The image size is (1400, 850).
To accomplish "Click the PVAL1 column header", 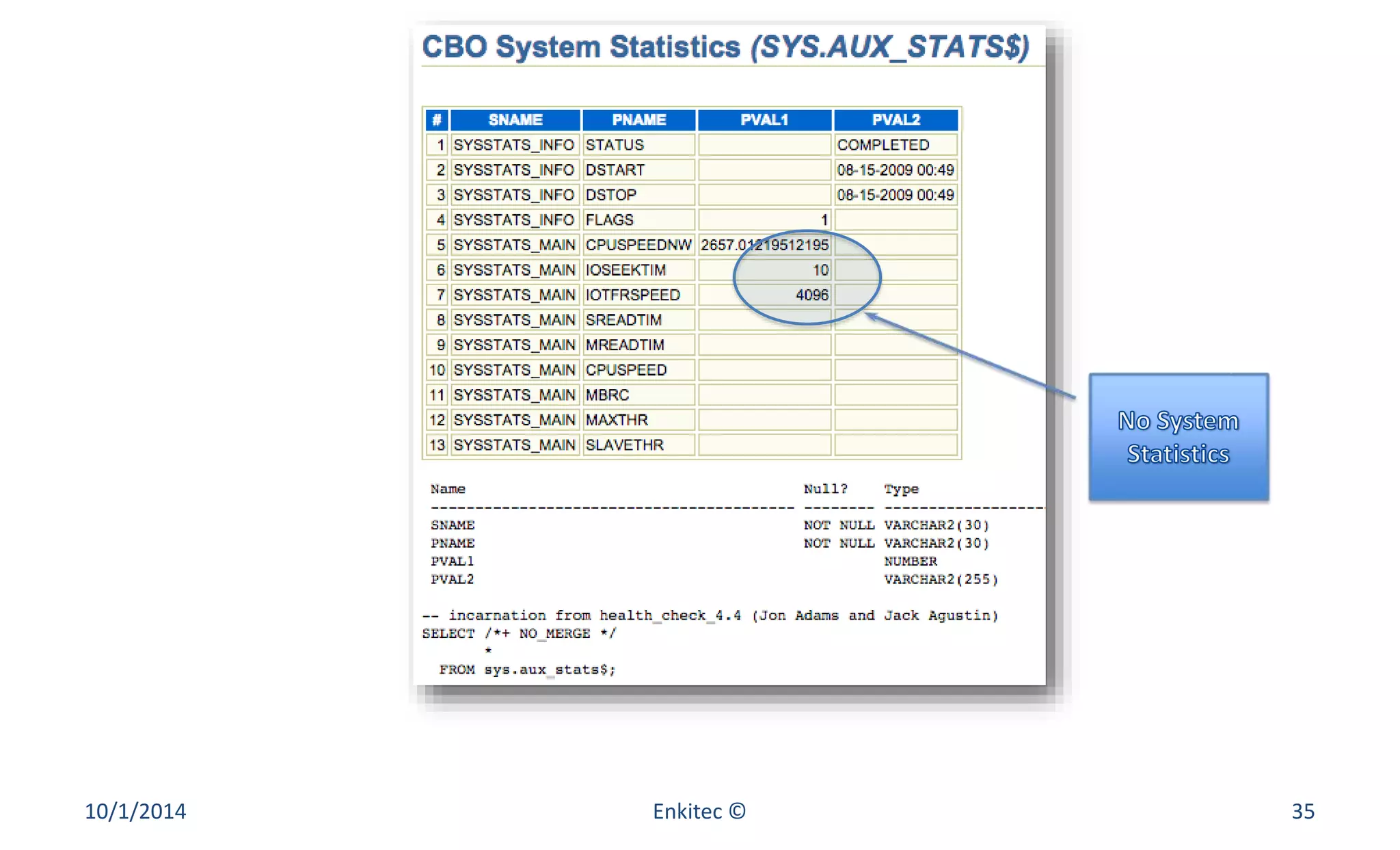I will pyautogui.click(x=764, y=120).
